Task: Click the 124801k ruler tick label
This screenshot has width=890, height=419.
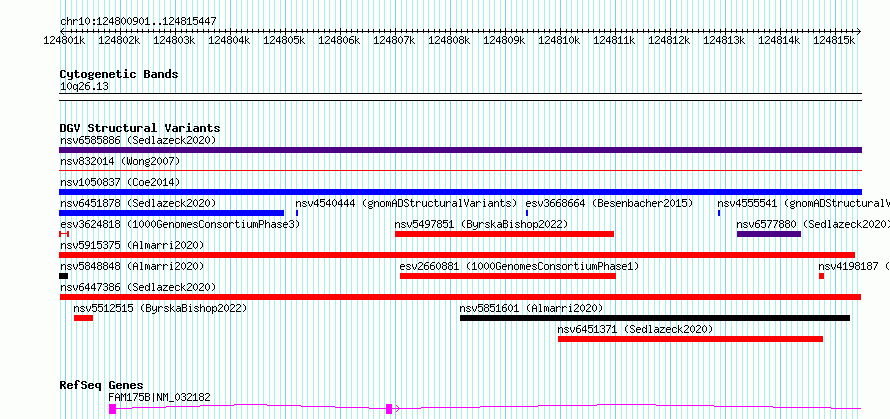Action: click(x=64, y=40)
